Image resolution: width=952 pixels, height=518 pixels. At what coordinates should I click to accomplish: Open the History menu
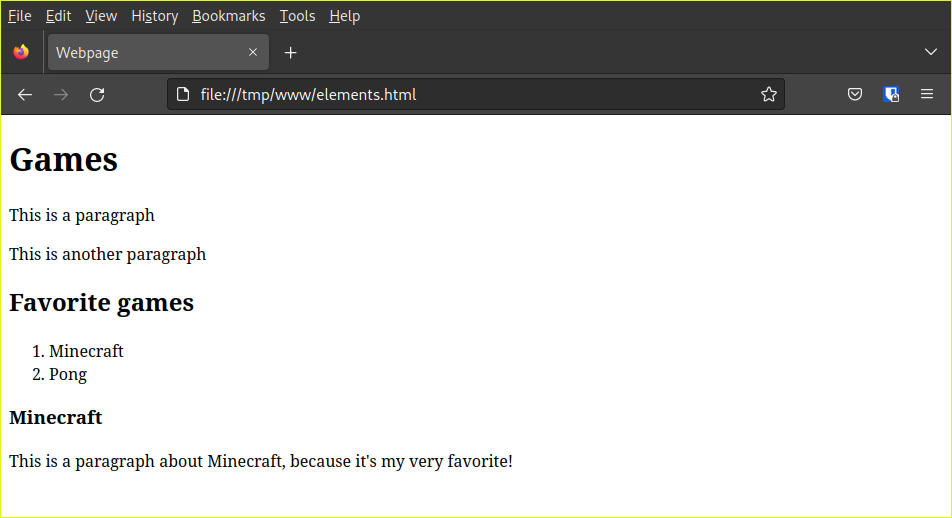155,16
